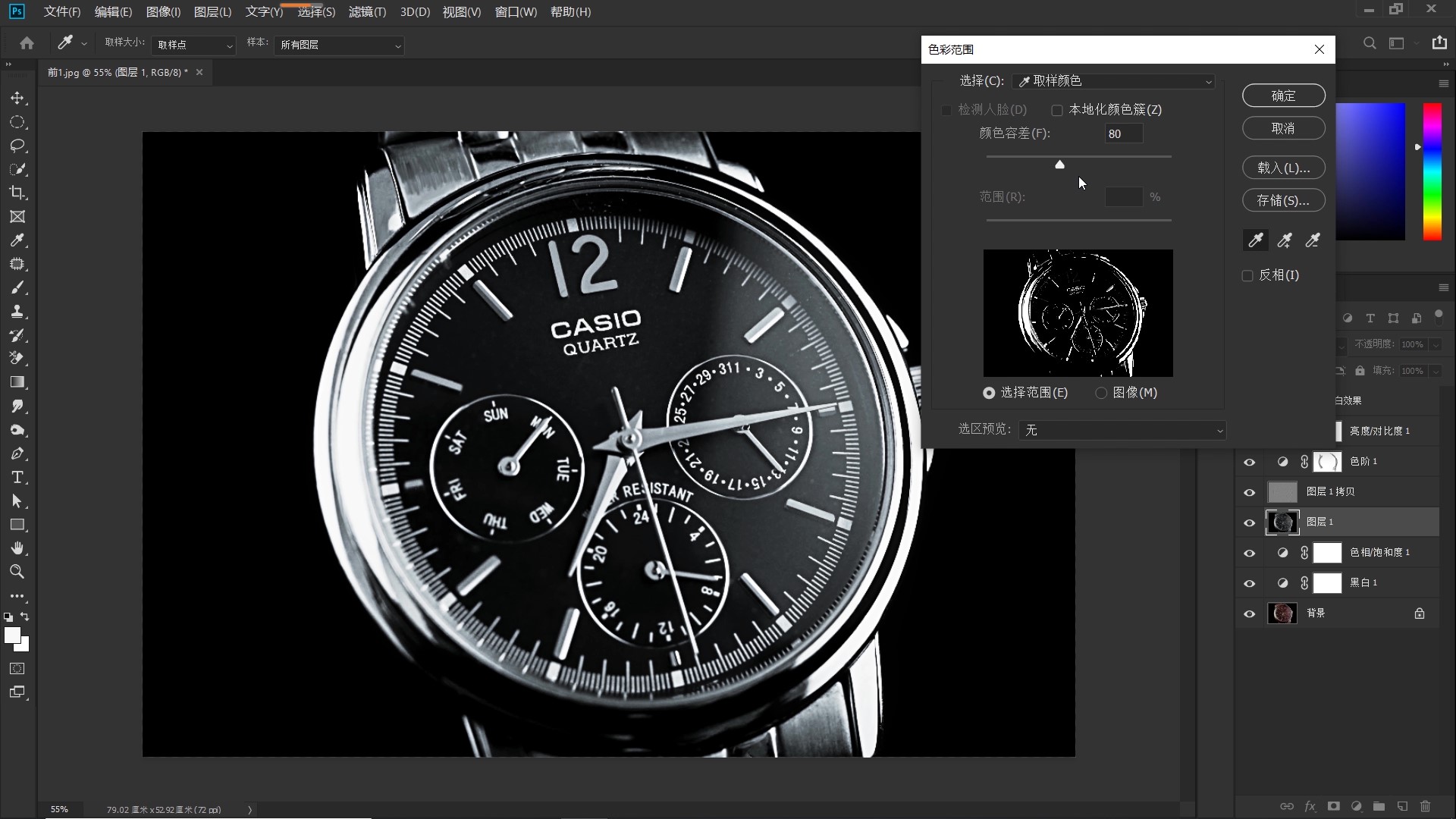Select the 图像 radio button
1456x819 pixels.
pos(1101,393)
